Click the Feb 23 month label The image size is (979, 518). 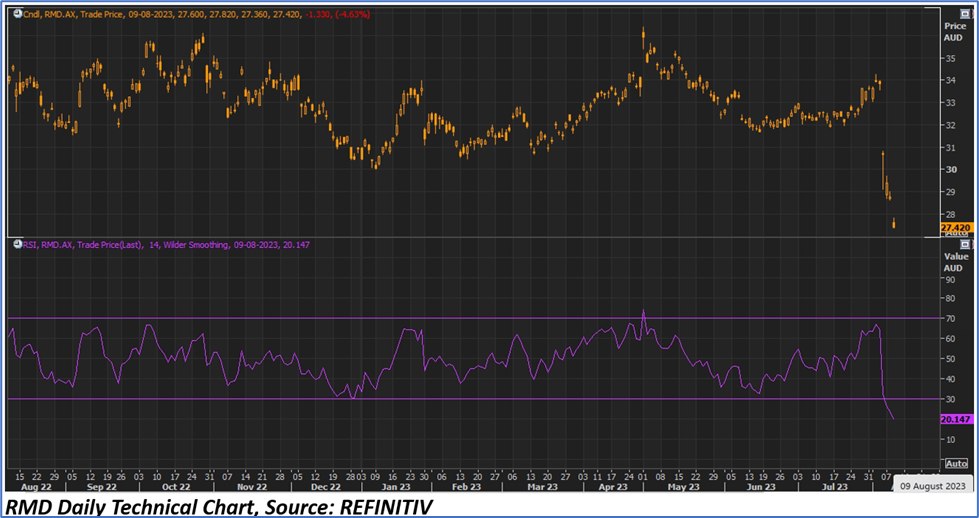click(467, 487)
